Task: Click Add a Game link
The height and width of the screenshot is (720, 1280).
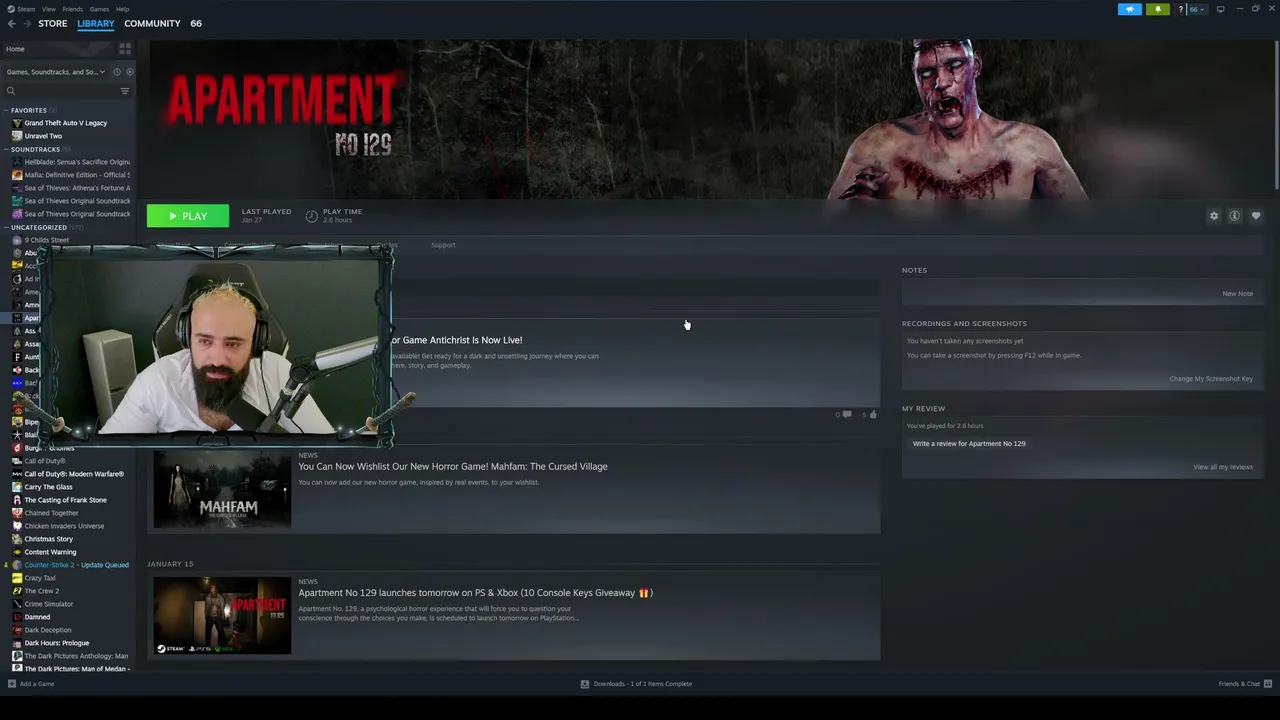Action: pos(37,684)
